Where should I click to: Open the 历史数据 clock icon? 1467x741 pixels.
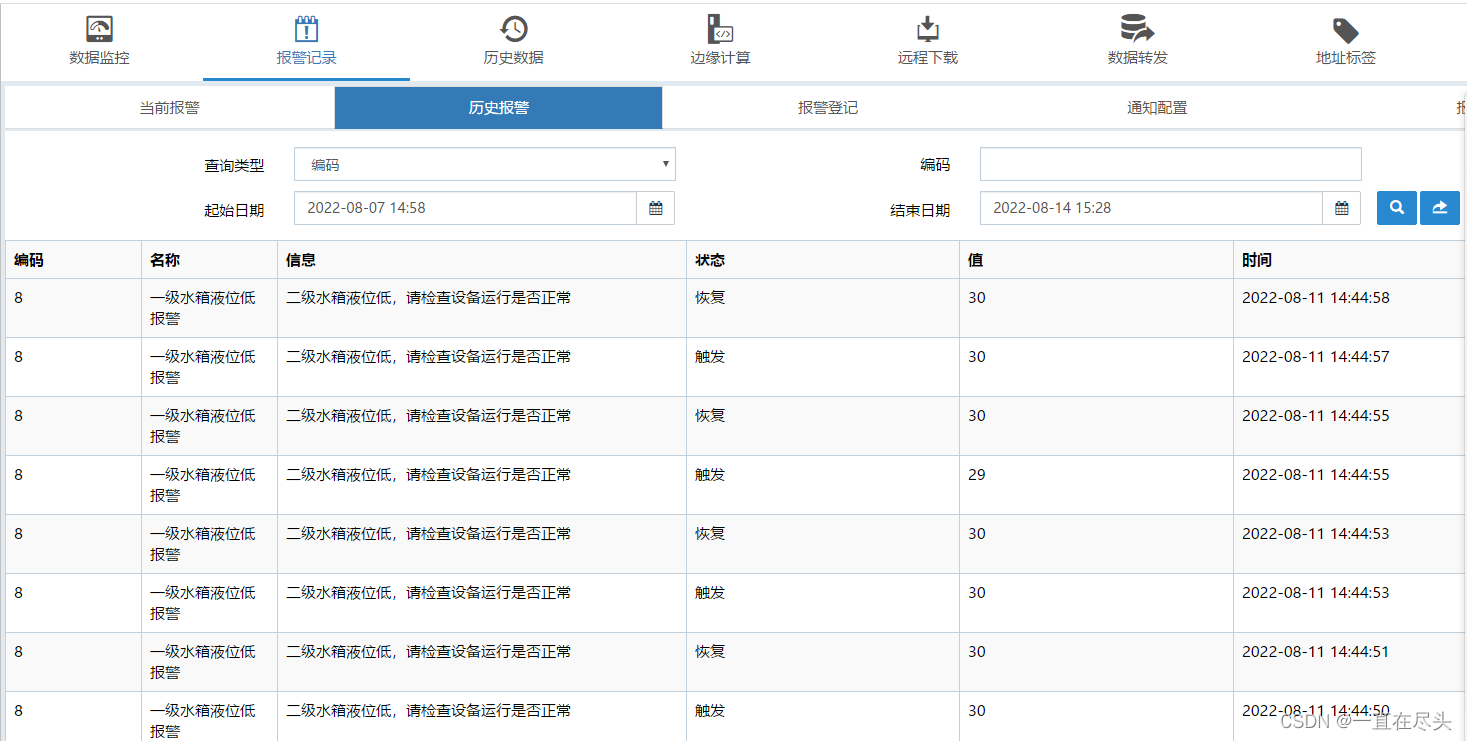513,29
